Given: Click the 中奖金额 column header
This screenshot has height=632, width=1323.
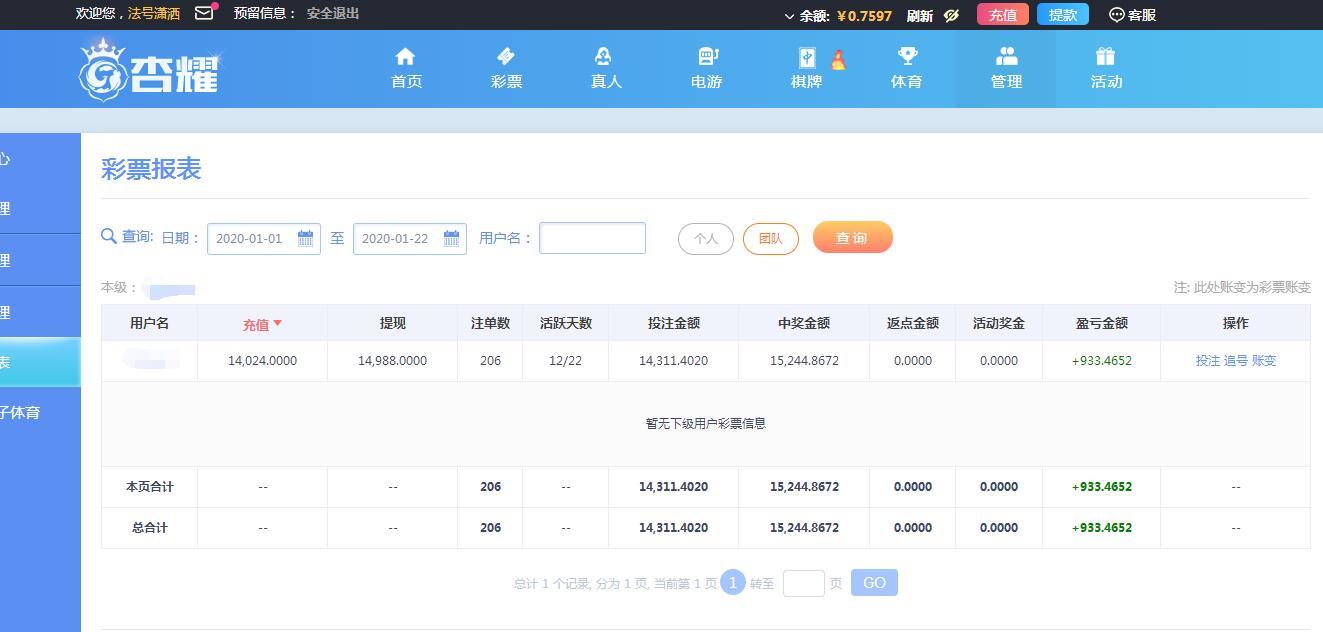Looking at the screenshot, I should coord(804,323).
